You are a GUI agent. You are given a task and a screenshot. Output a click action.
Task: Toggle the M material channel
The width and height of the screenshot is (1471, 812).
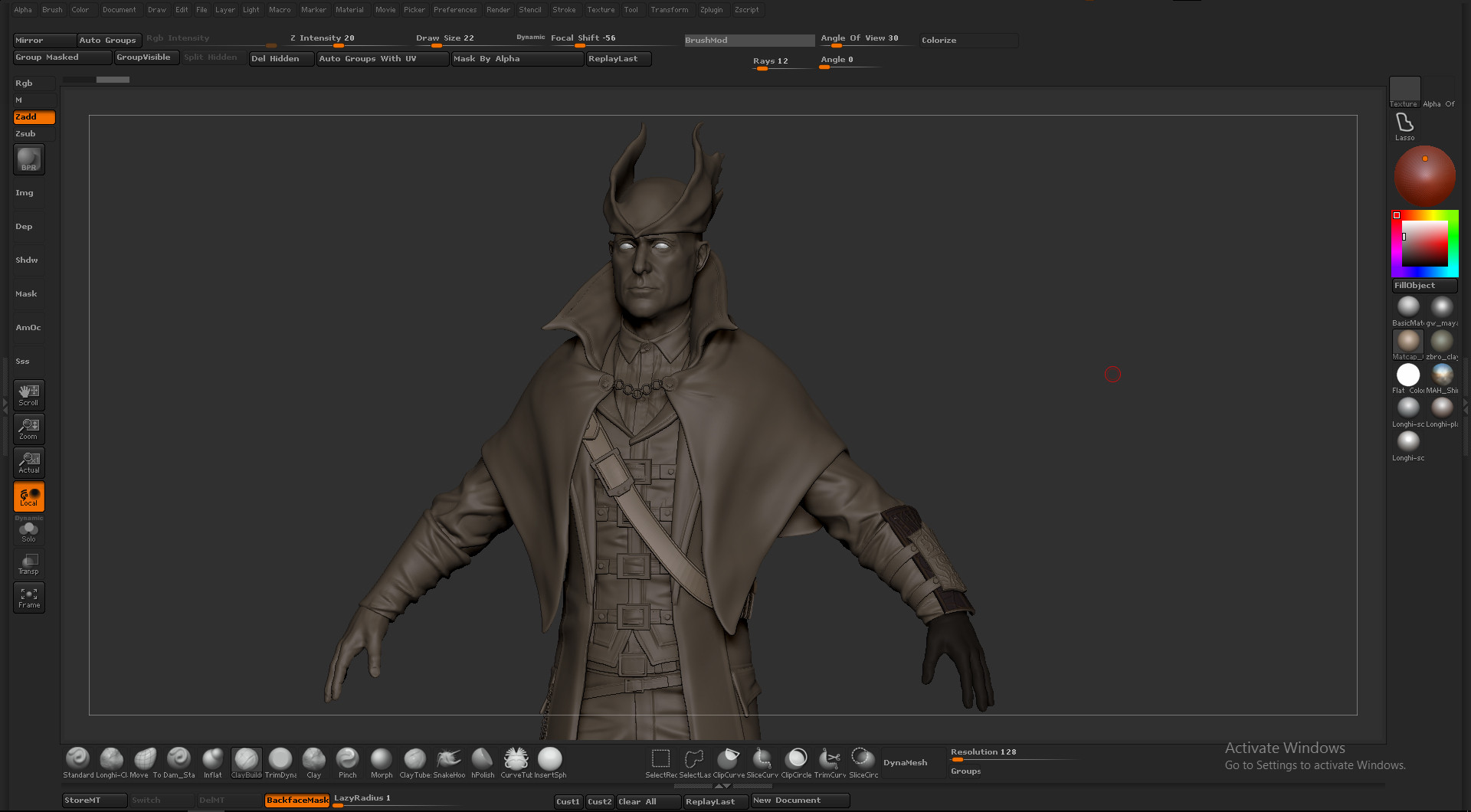34,100
